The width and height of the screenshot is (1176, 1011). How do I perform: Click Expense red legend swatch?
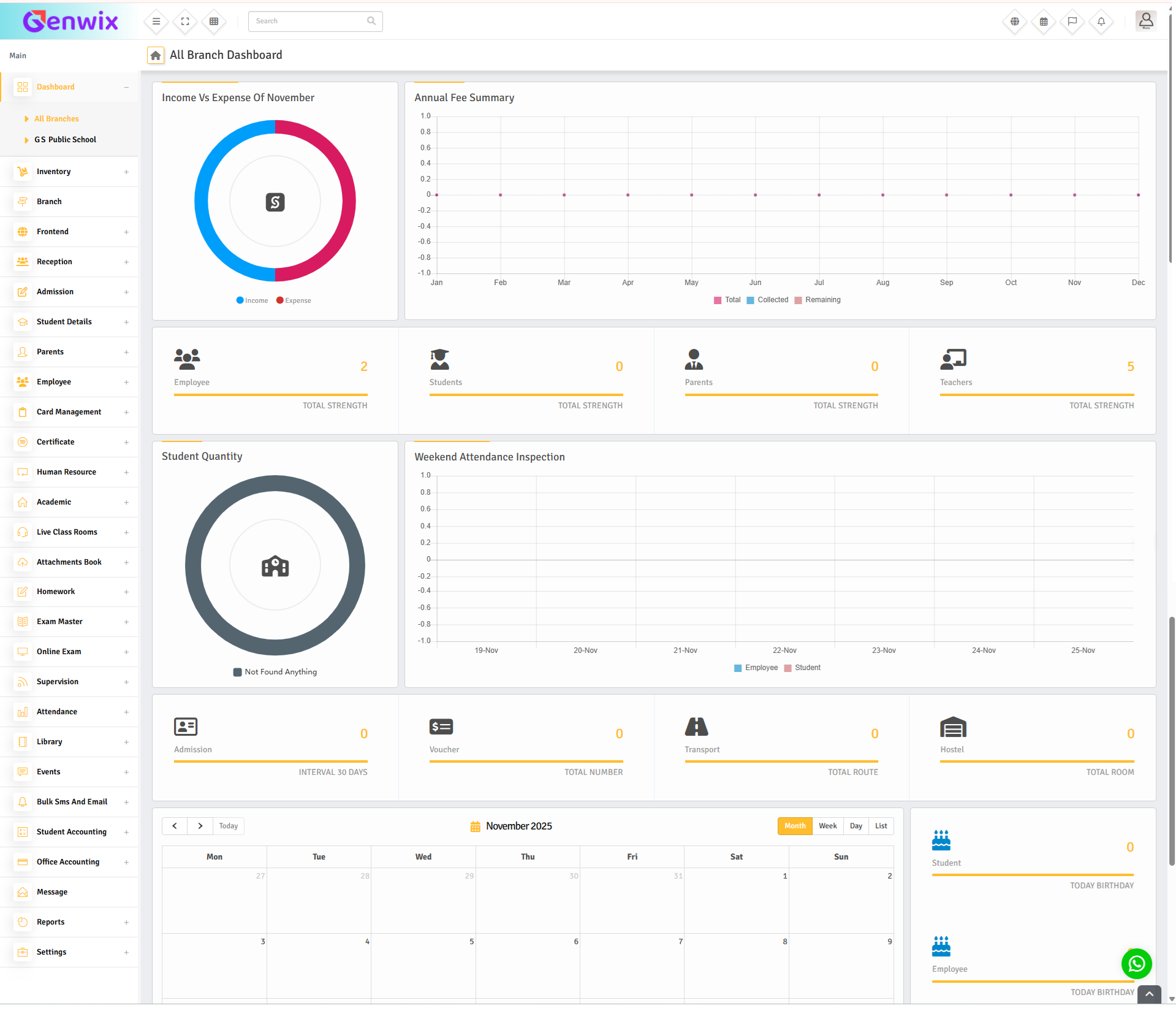(x=280, y=300)
